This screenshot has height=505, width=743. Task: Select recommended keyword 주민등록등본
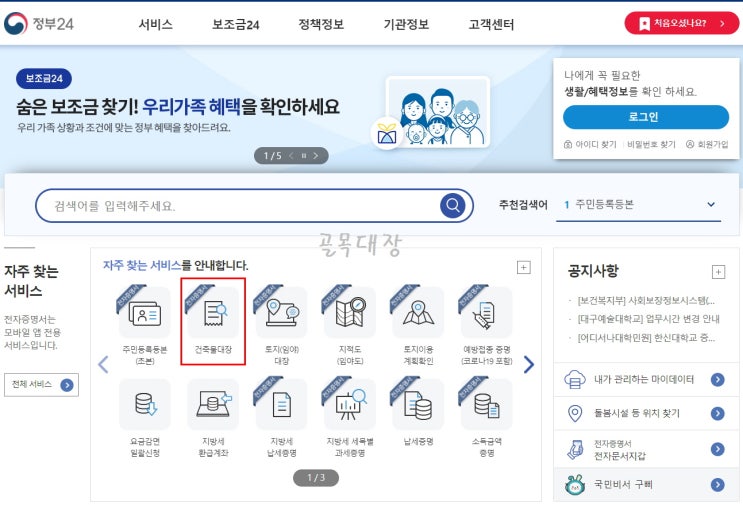(x=604, y=205)
